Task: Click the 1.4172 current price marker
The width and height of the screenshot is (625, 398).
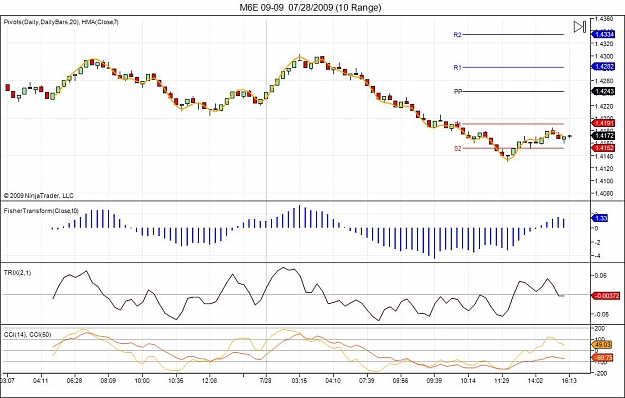Action: tap(603, 136)
